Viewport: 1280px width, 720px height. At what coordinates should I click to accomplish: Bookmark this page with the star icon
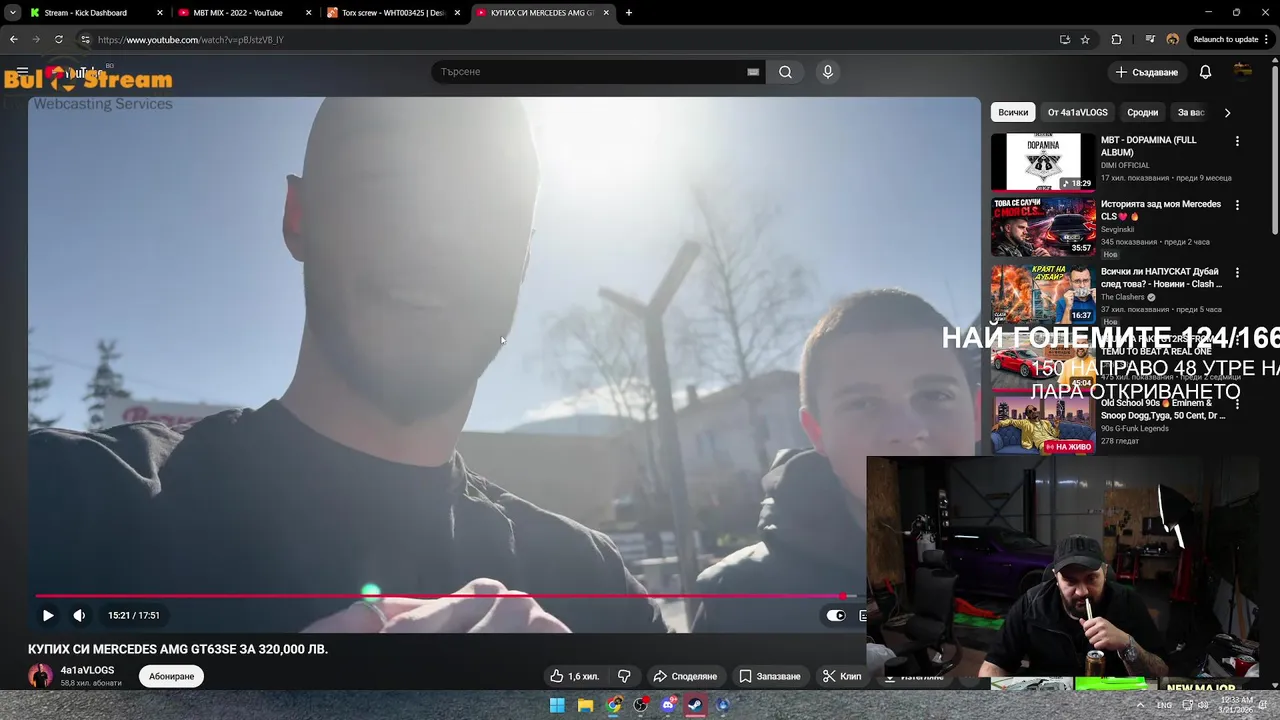point(1085,40)
